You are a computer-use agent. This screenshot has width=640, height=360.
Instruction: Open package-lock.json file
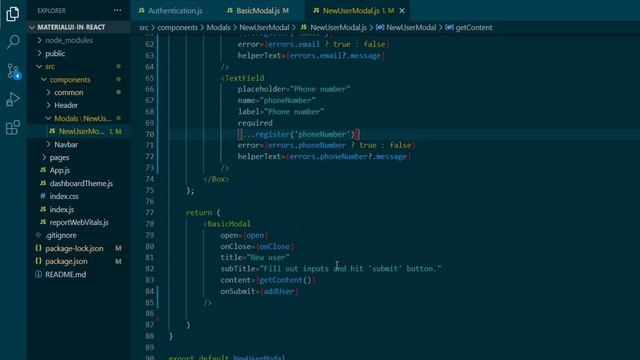[74, 249]
